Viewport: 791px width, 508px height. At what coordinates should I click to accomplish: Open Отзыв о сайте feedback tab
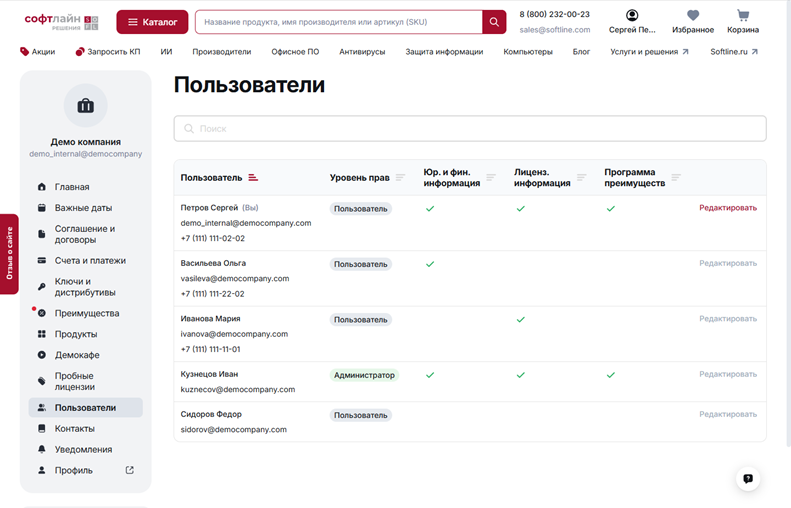(9, 254)
